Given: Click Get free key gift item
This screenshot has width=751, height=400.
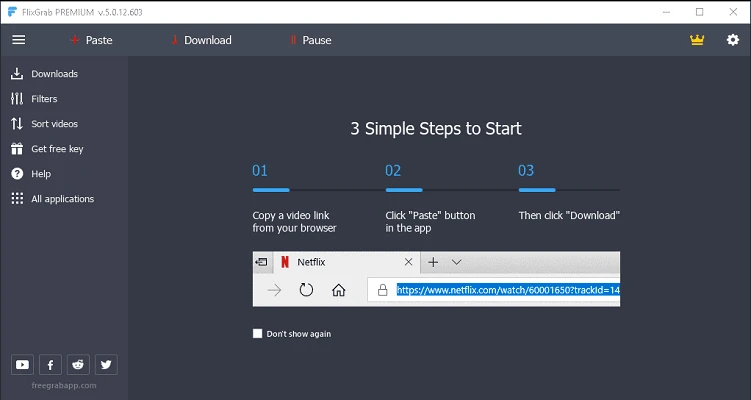Looking at the screenshot, I should point(57,149).
